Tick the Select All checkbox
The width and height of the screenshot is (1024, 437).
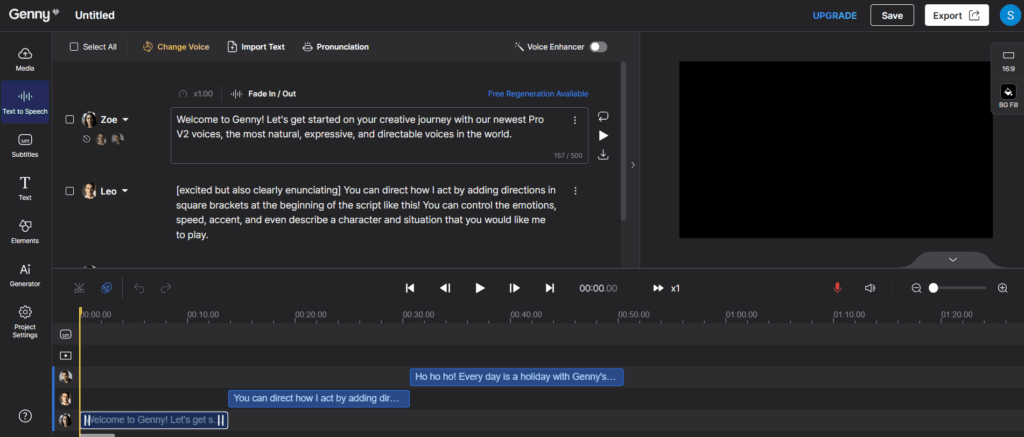pyautogui.click(x=74, y=47)
